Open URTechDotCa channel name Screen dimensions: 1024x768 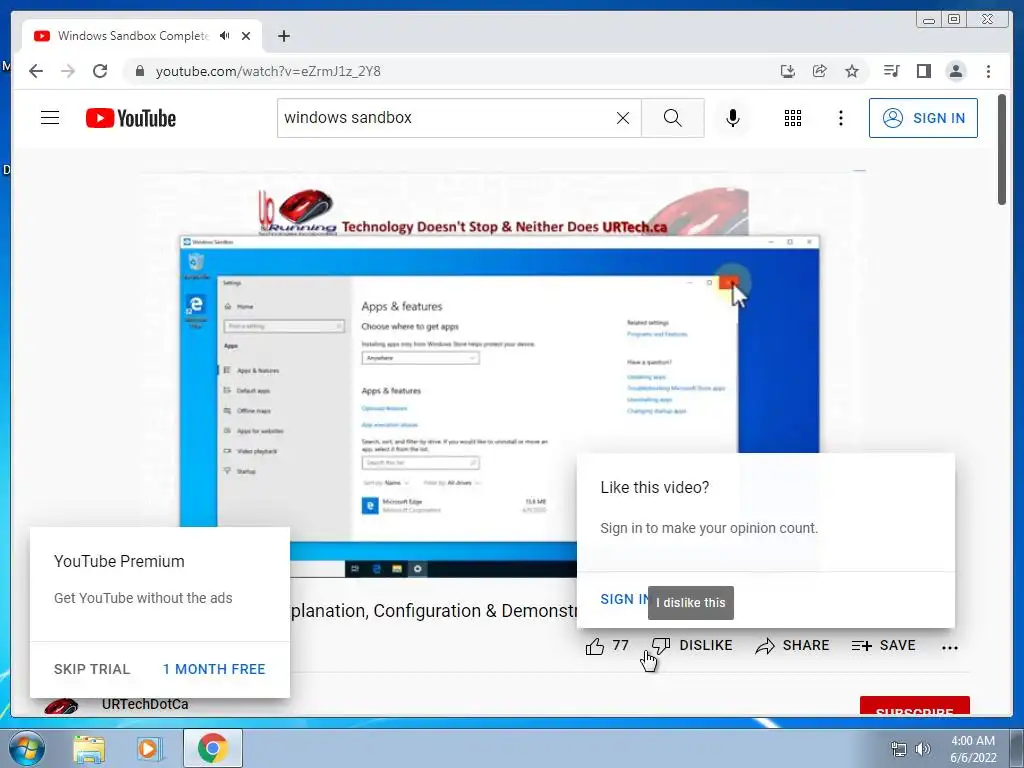click(145, 704)
